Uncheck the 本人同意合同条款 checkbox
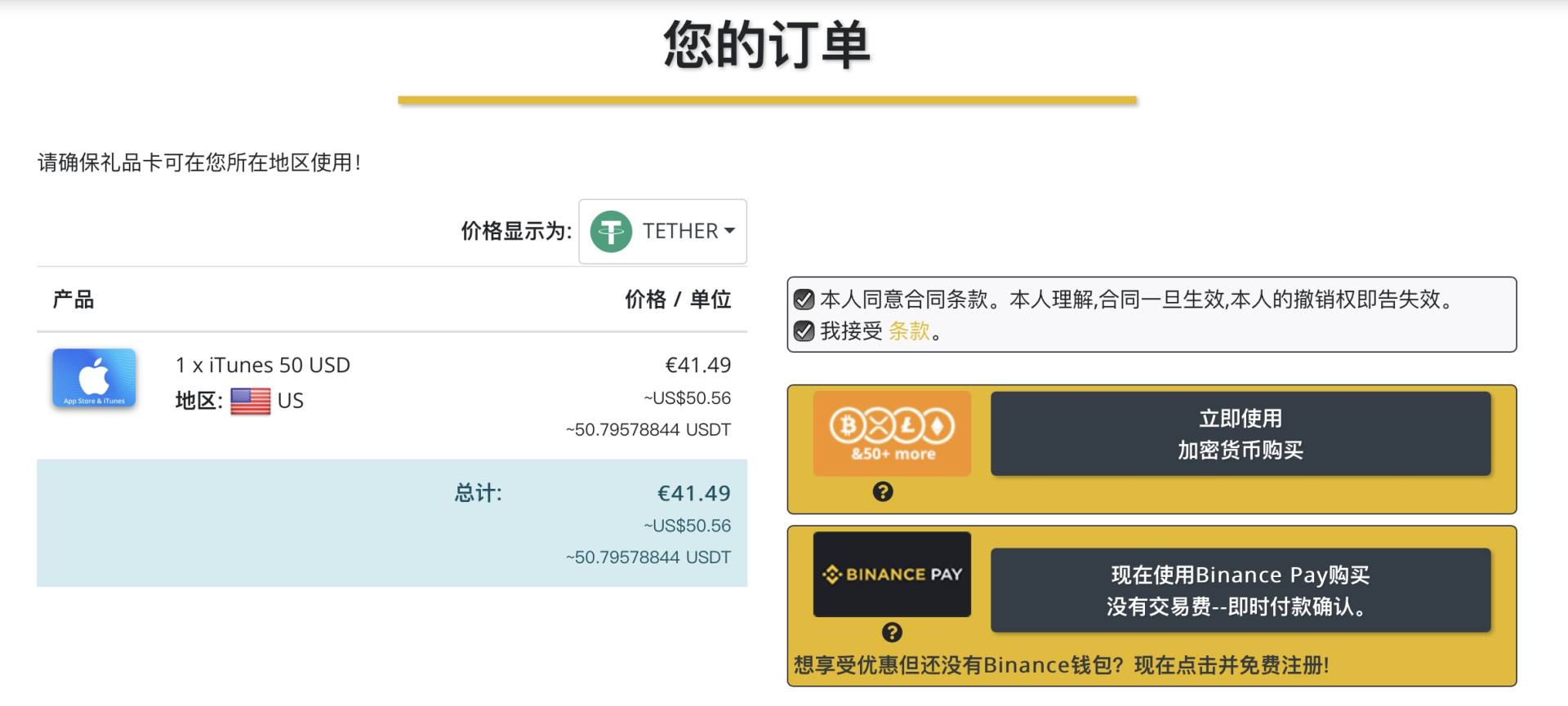This screenshot has width=1568, height=706. (x=802, y=300)
